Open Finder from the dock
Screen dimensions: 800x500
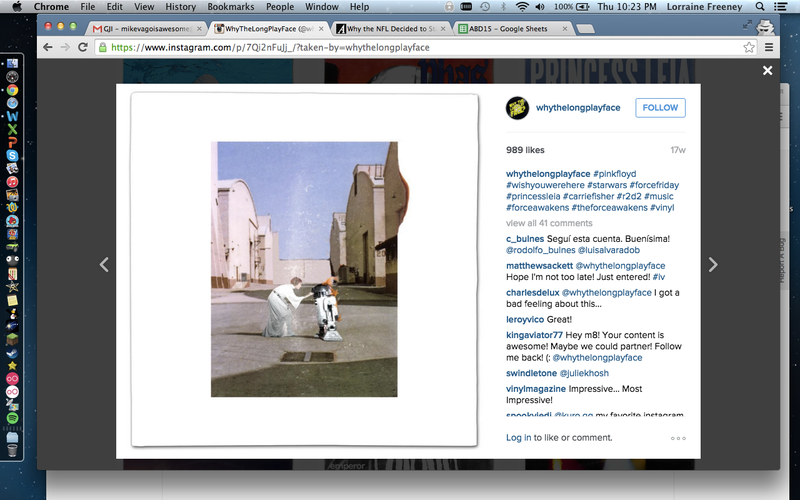12,63
